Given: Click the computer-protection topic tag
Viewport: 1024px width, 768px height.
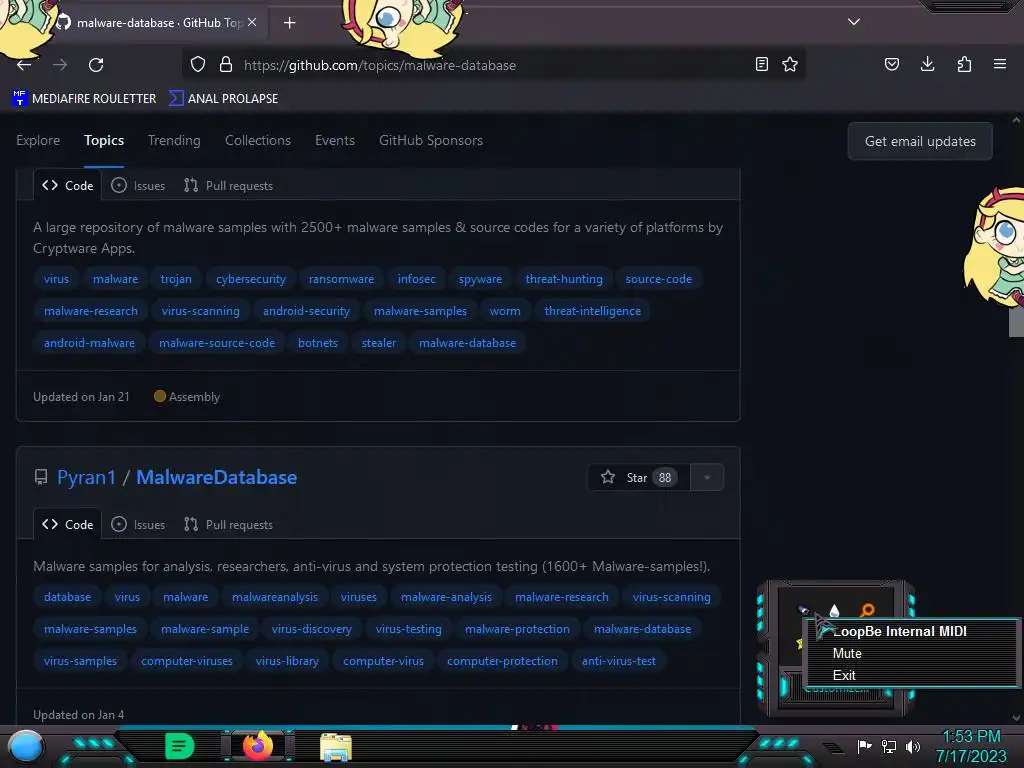Looking at the screenshot, I should pyautogui.click(x=502, y=661).
